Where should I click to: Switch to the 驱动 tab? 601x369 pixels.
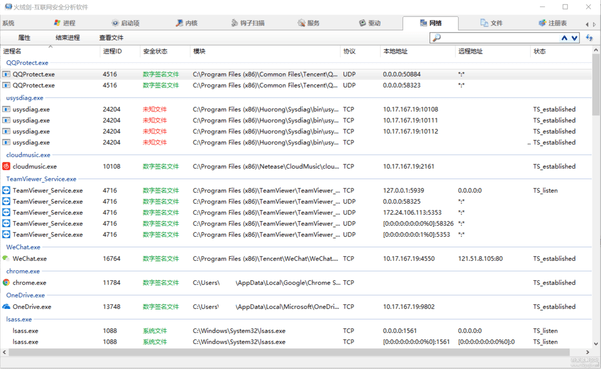tap(370, 23)
